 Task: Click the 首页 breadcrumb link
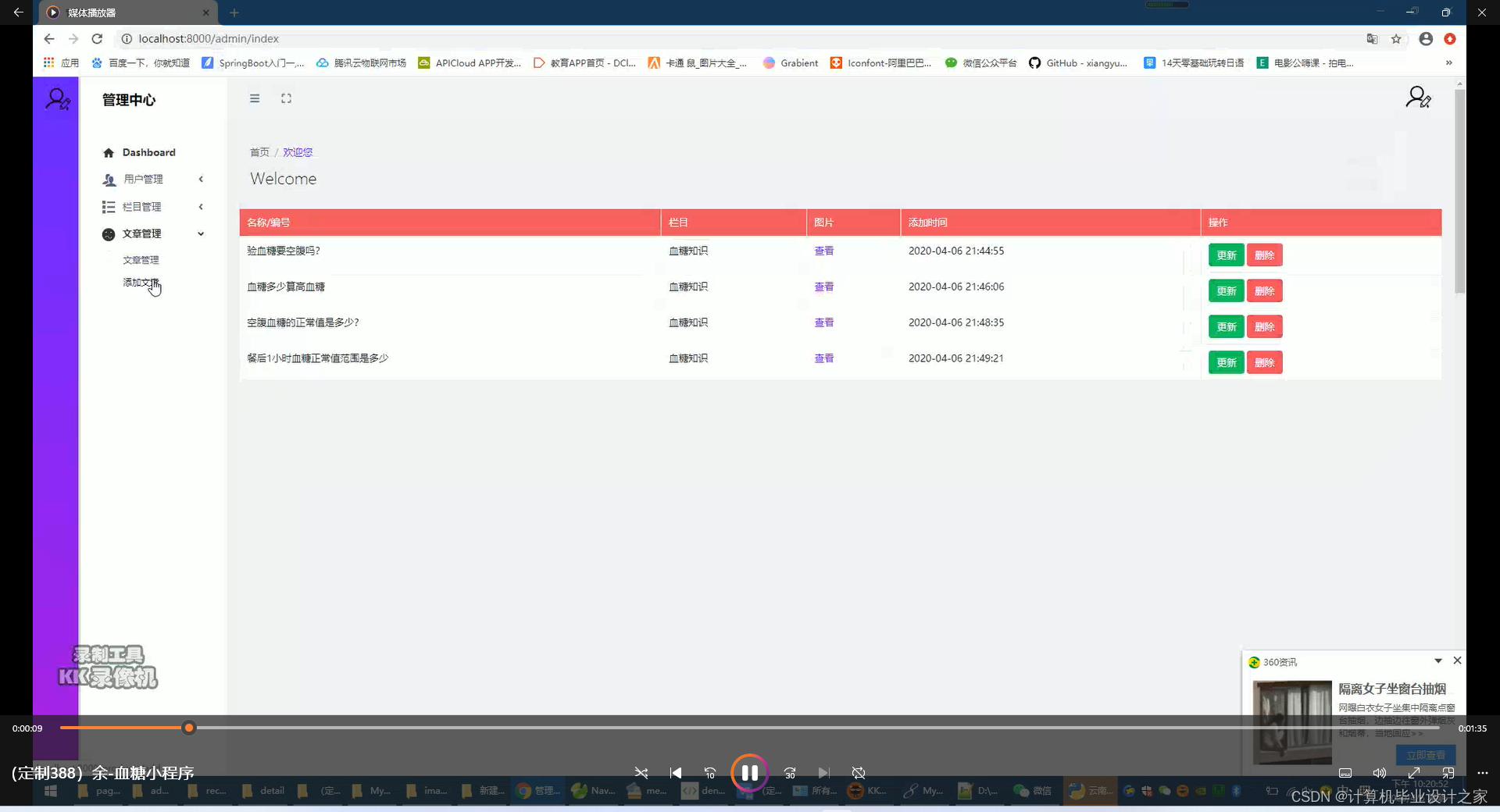(x=259, y=152)
